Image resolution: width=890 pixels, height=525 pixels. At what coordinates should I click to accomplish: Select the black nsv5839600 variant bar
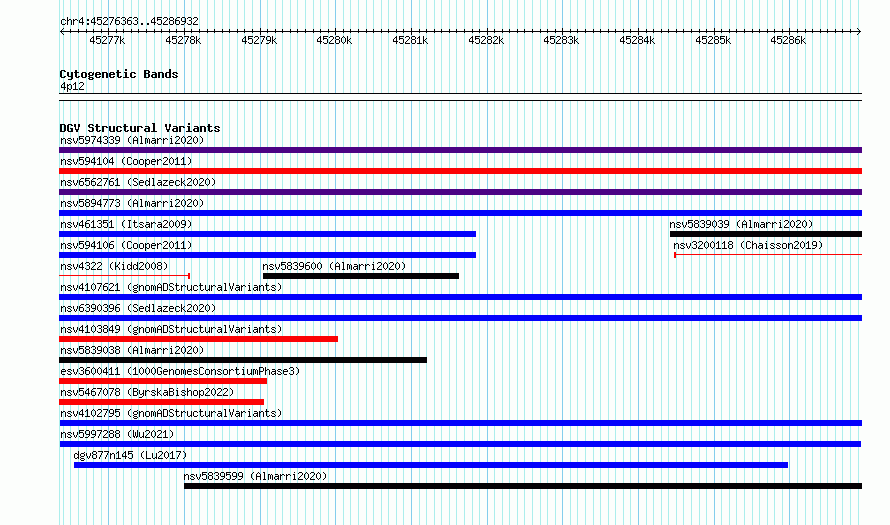[360, 276]
